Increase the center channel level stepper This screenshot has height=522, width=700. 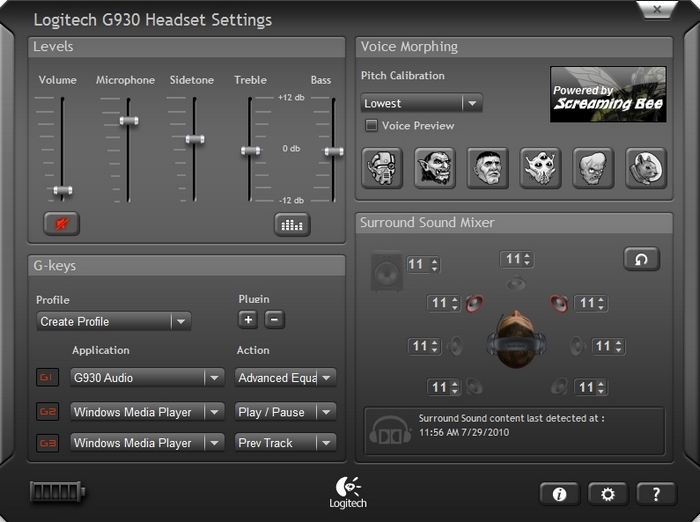coord(527,255)
